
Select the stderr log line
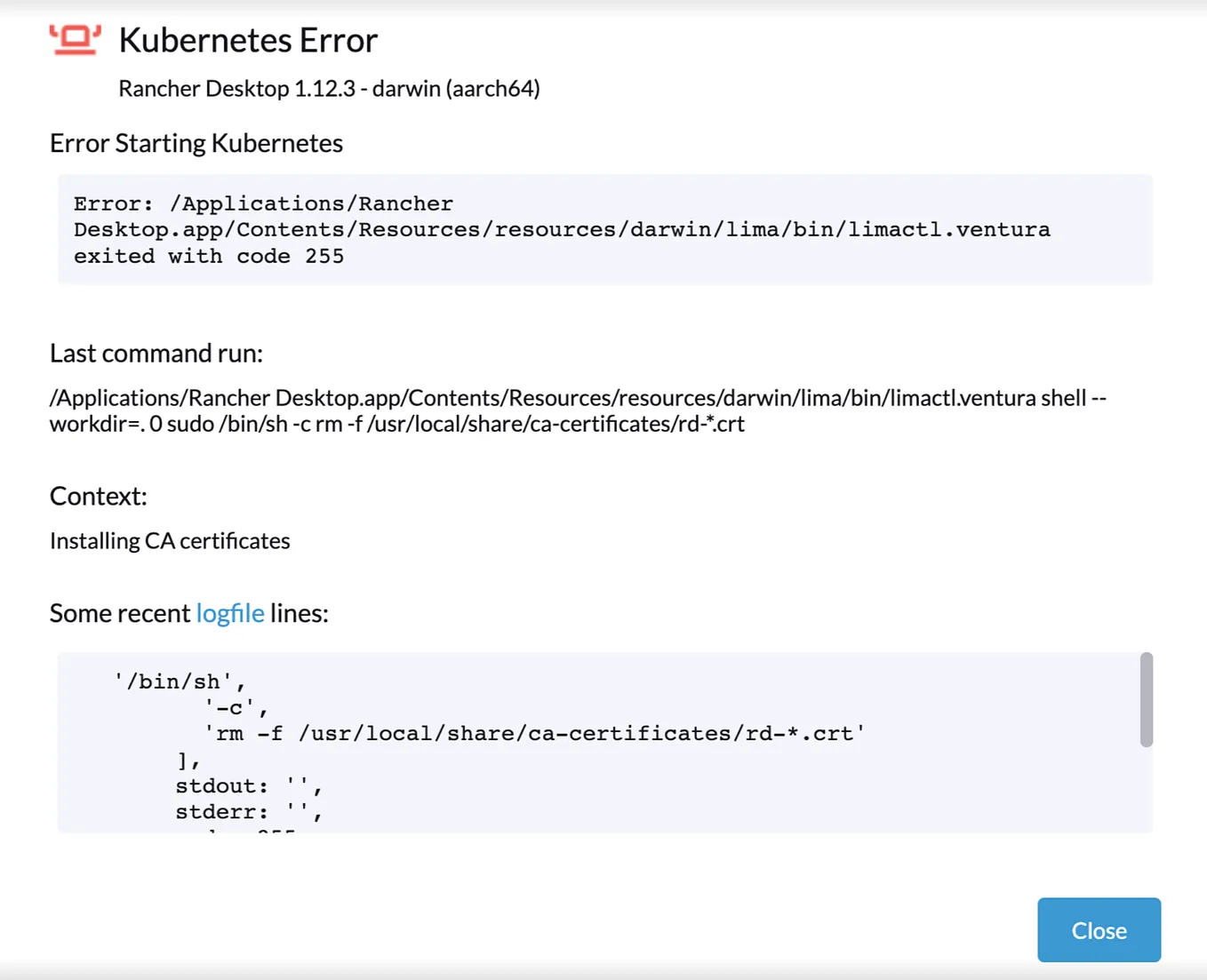247,811
